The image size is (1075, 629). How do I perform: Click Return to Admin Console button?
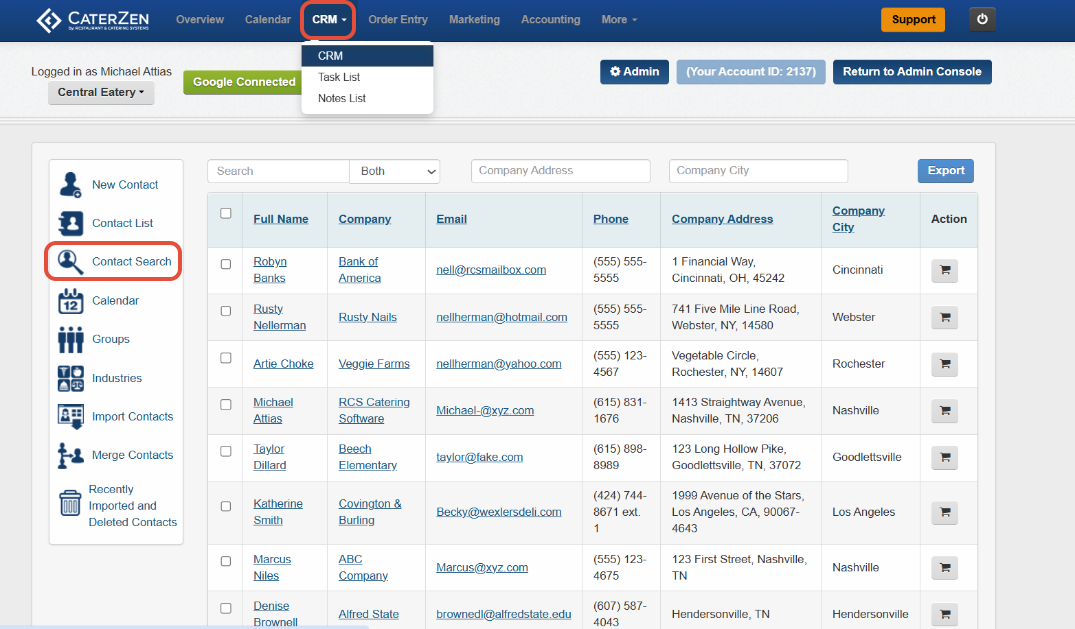(x=912, y=72)
